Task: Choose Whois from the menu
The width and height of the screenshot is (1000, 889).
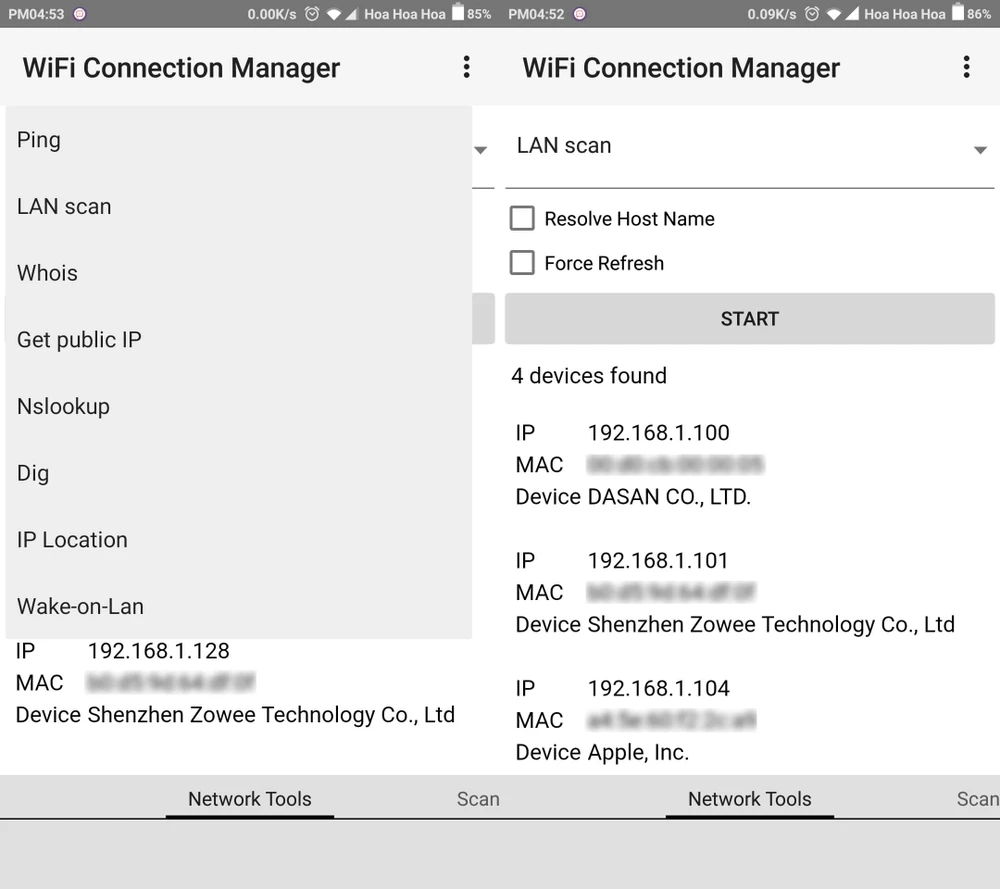Action: pyautogui.click(x=47, y=272)
